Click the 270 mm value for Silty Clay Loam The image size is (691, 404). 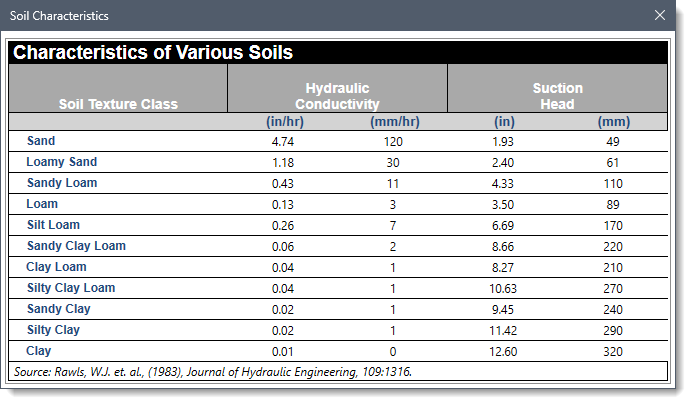[x=613, y=289]
